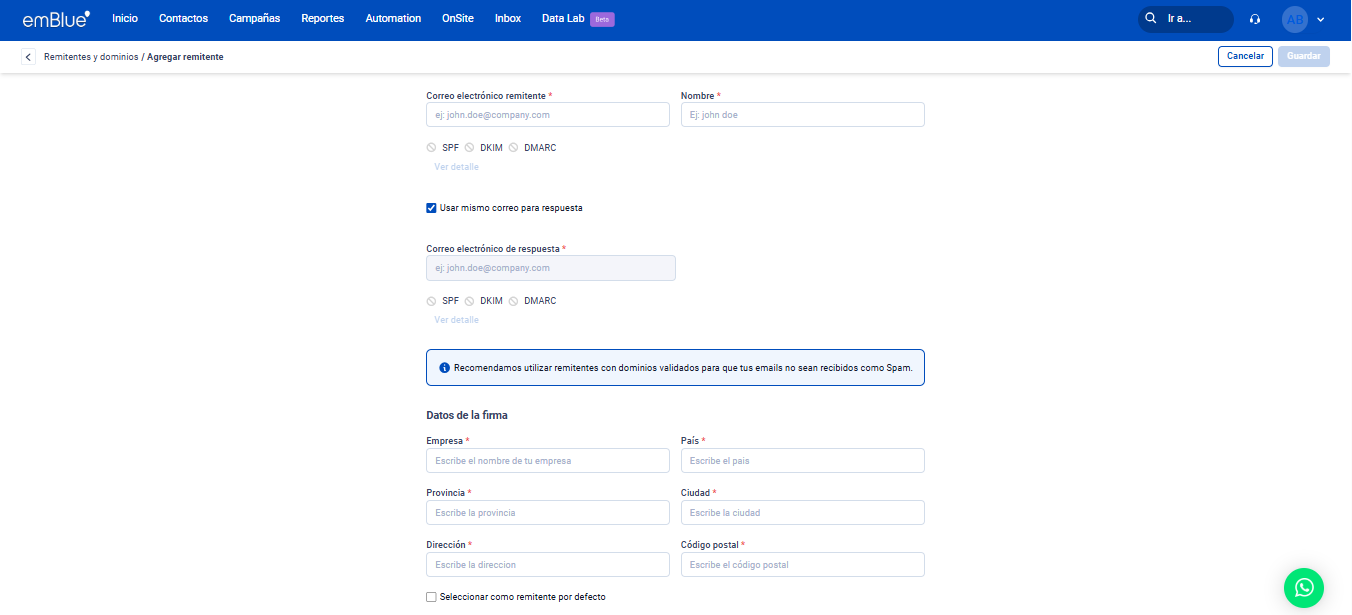Go to the Contactos section
The width and height of the screenshot is (1352, 615).
[183, 19]
